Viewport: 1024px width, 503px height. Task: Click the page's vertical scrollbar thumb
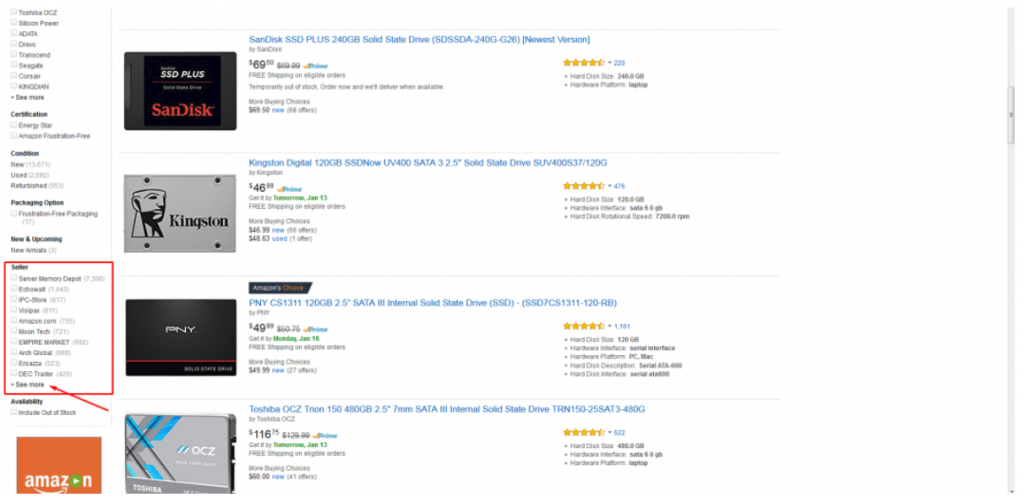(x=1012, y=114)
